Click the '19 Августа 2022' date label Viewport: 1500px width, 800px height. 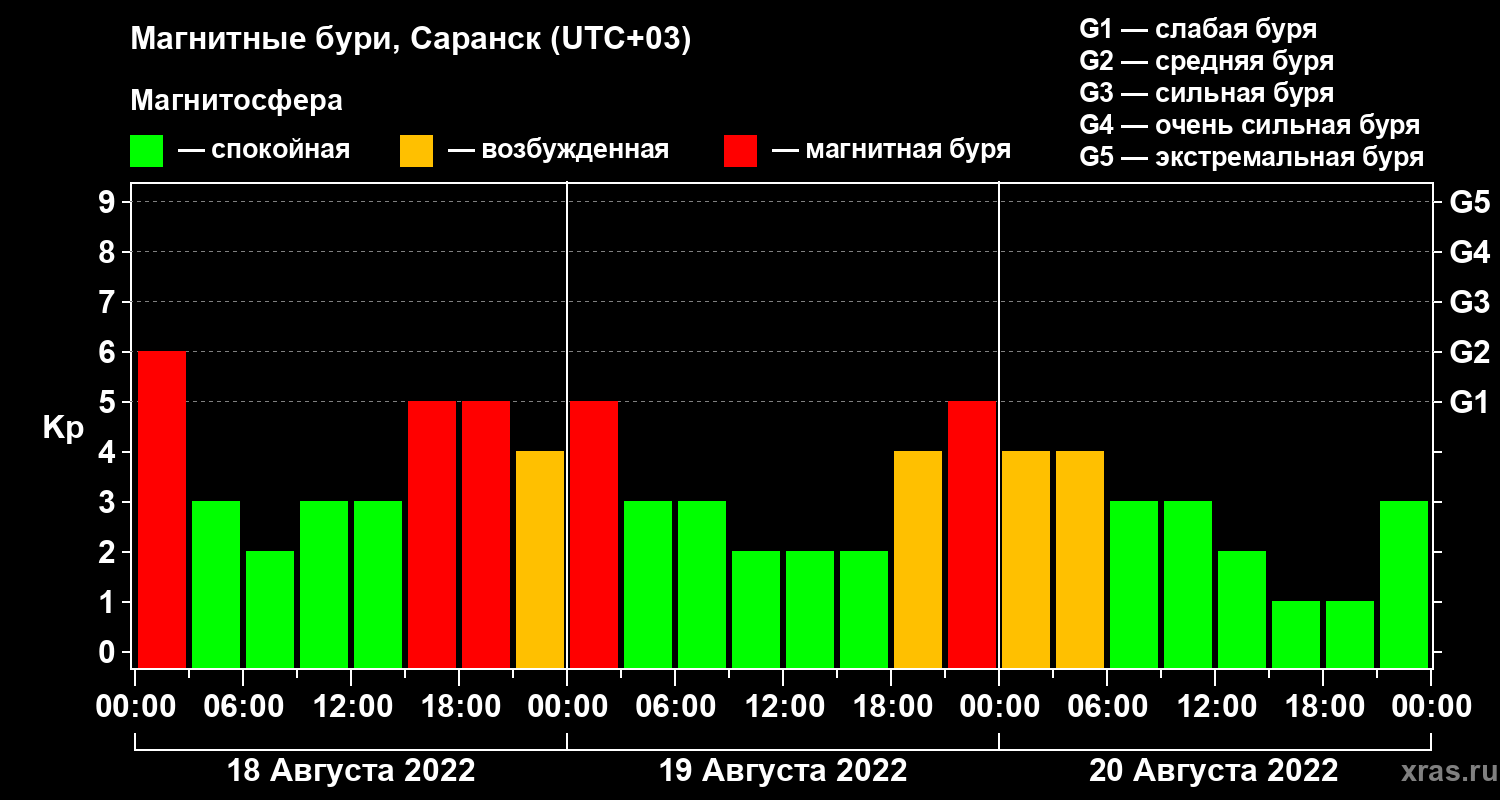click(783, 771)
